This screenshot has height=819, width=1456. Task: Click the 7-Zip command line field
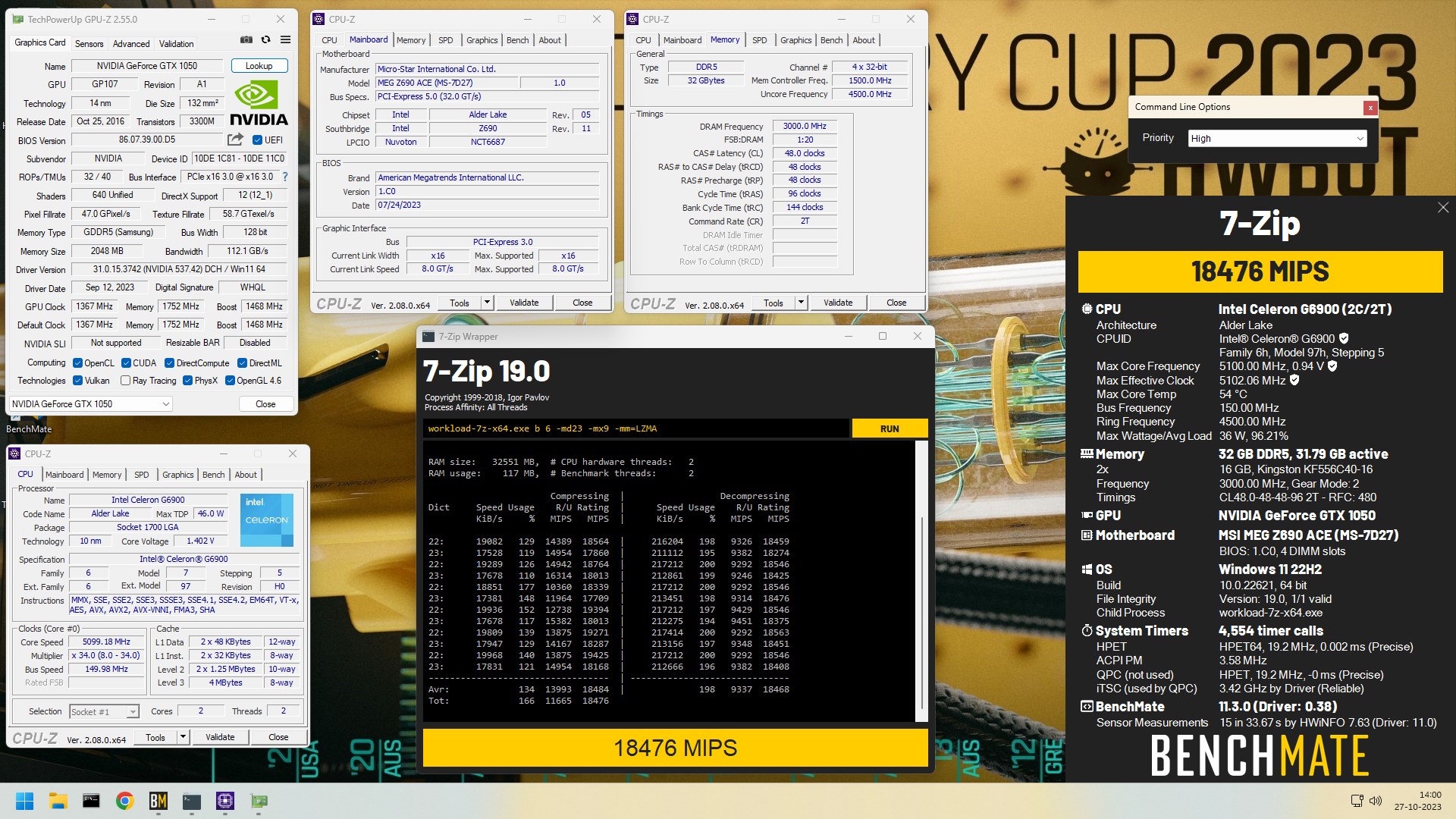(x=635, y=428)
